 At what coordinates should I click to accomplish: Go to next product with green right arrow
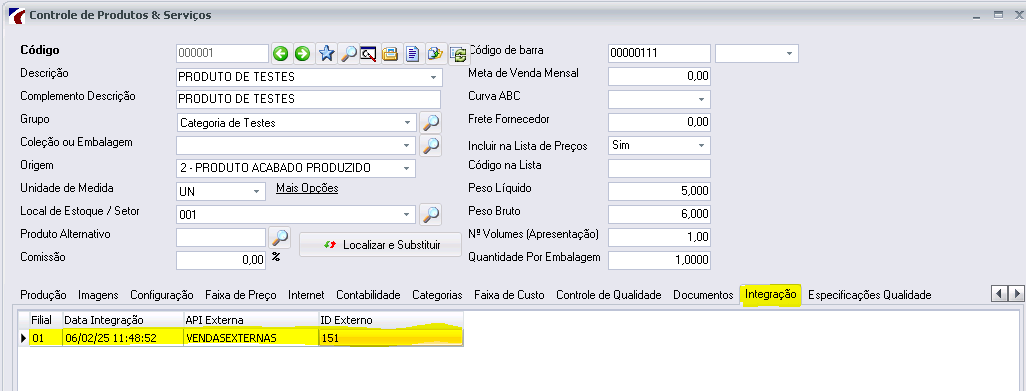302,54
